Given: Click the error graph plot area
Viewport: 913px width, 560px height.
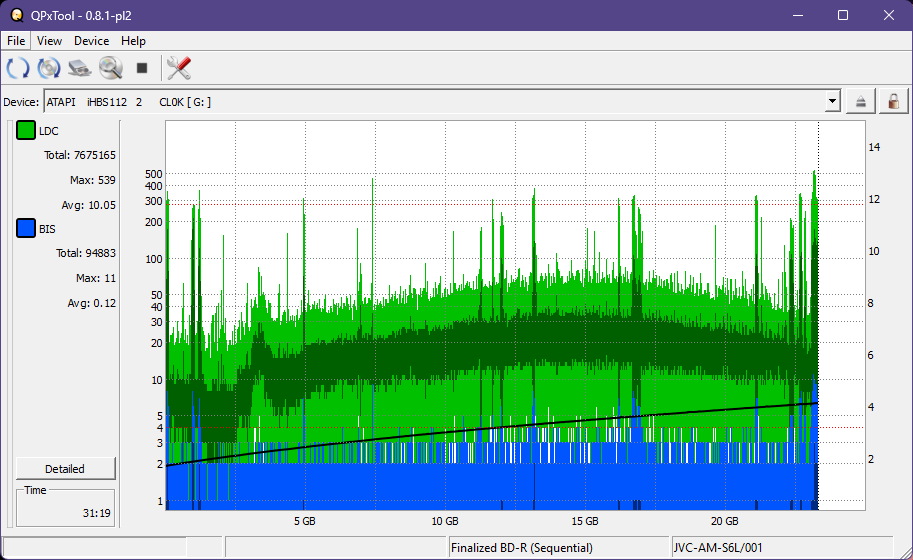Looking at the screenshot, I should tap(515, 316).
